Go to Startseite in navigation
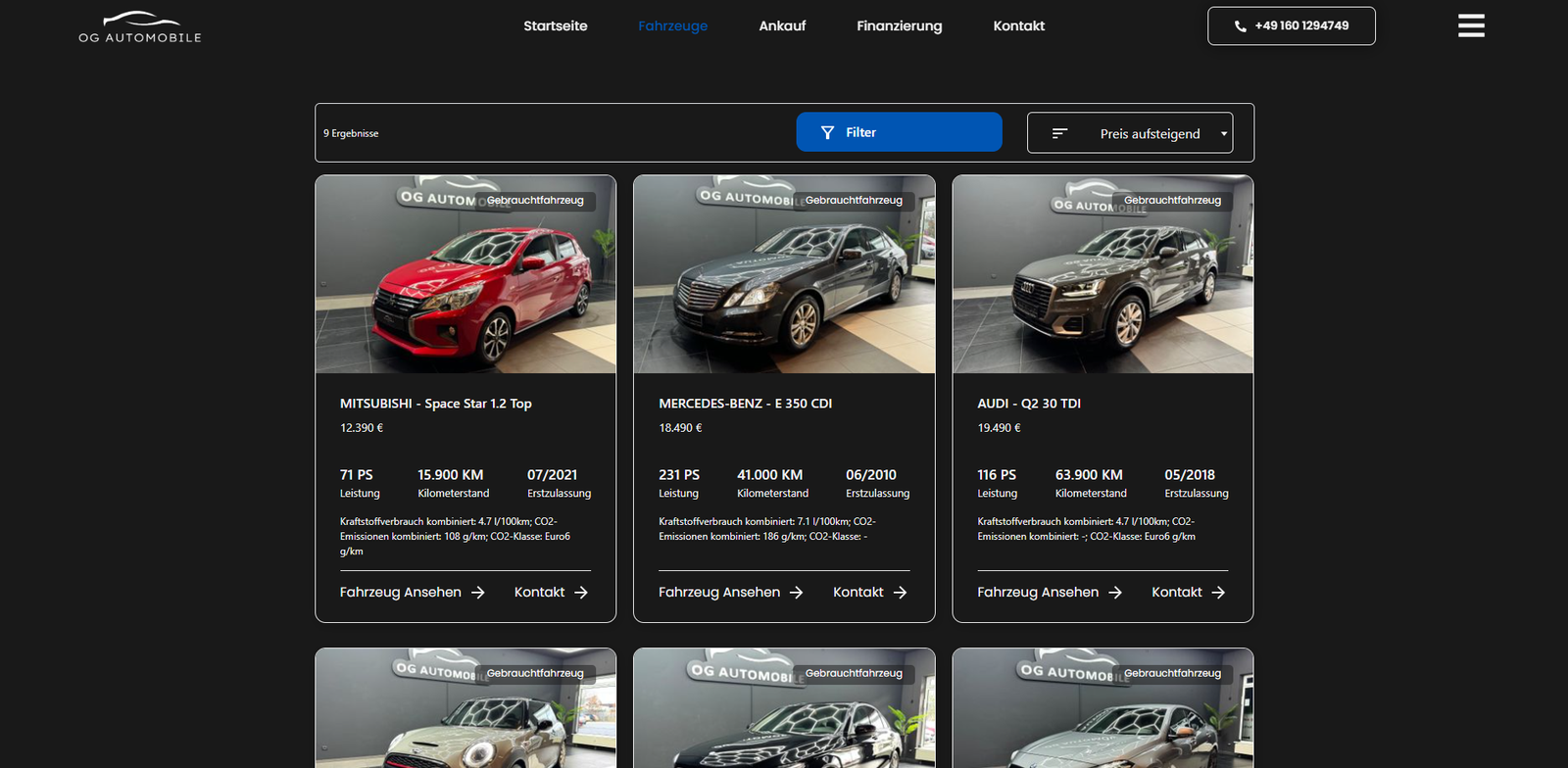This screenshot has width=1568, height=768. [555, 26]
